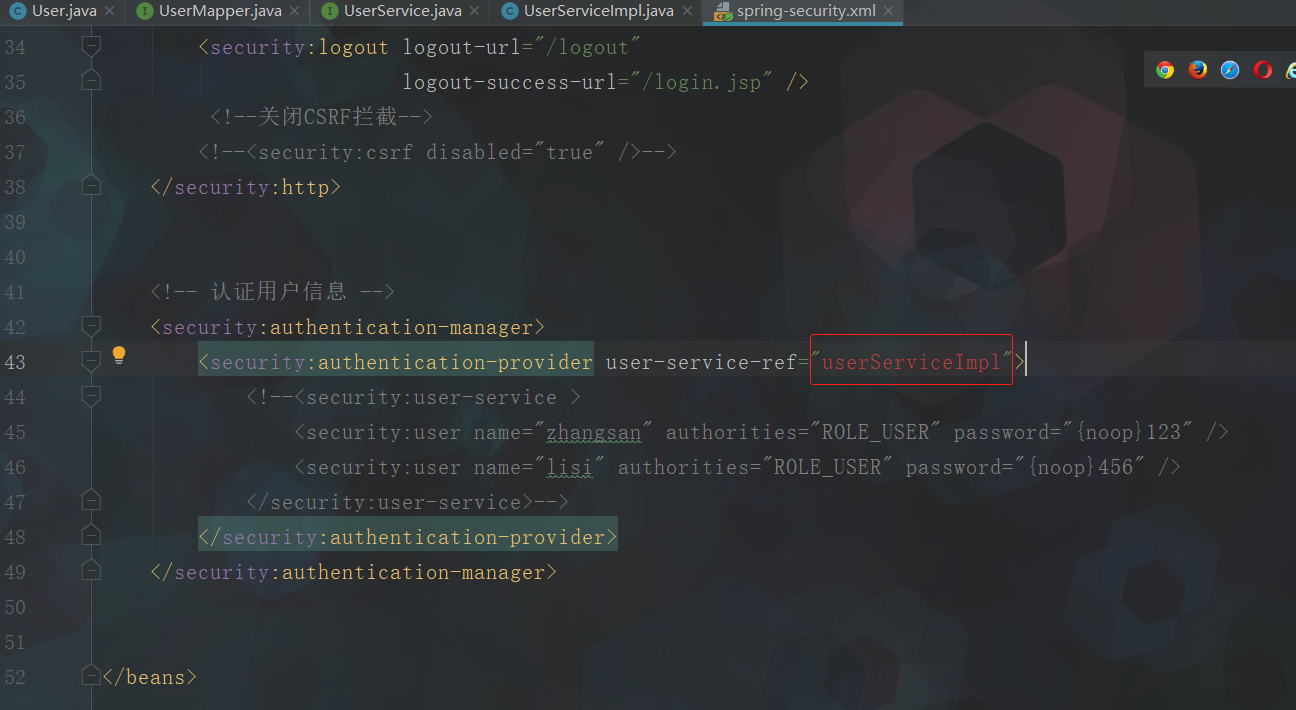Toggle the fold marker on line 48
Image resolution: width=1296 pixels, height=710 pixels.
point(91,536)
